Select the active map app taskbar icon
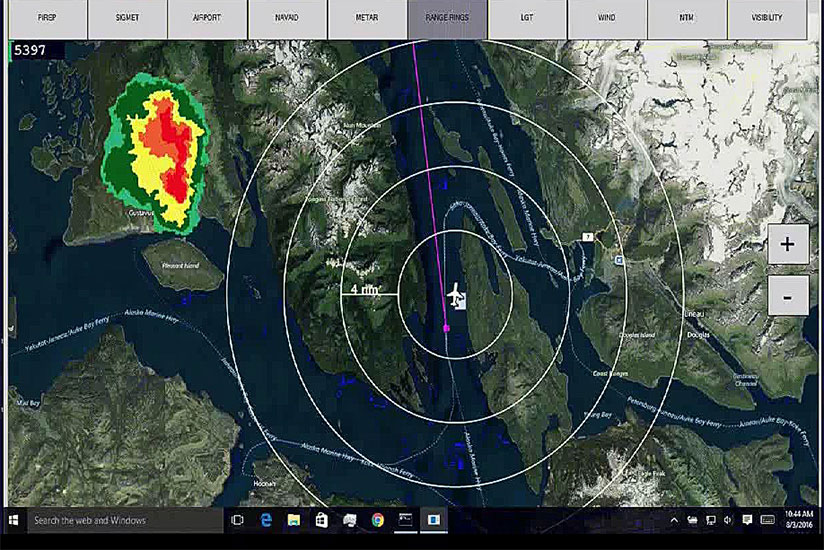Viewport: 824px width, 550px height. point(434,520)
